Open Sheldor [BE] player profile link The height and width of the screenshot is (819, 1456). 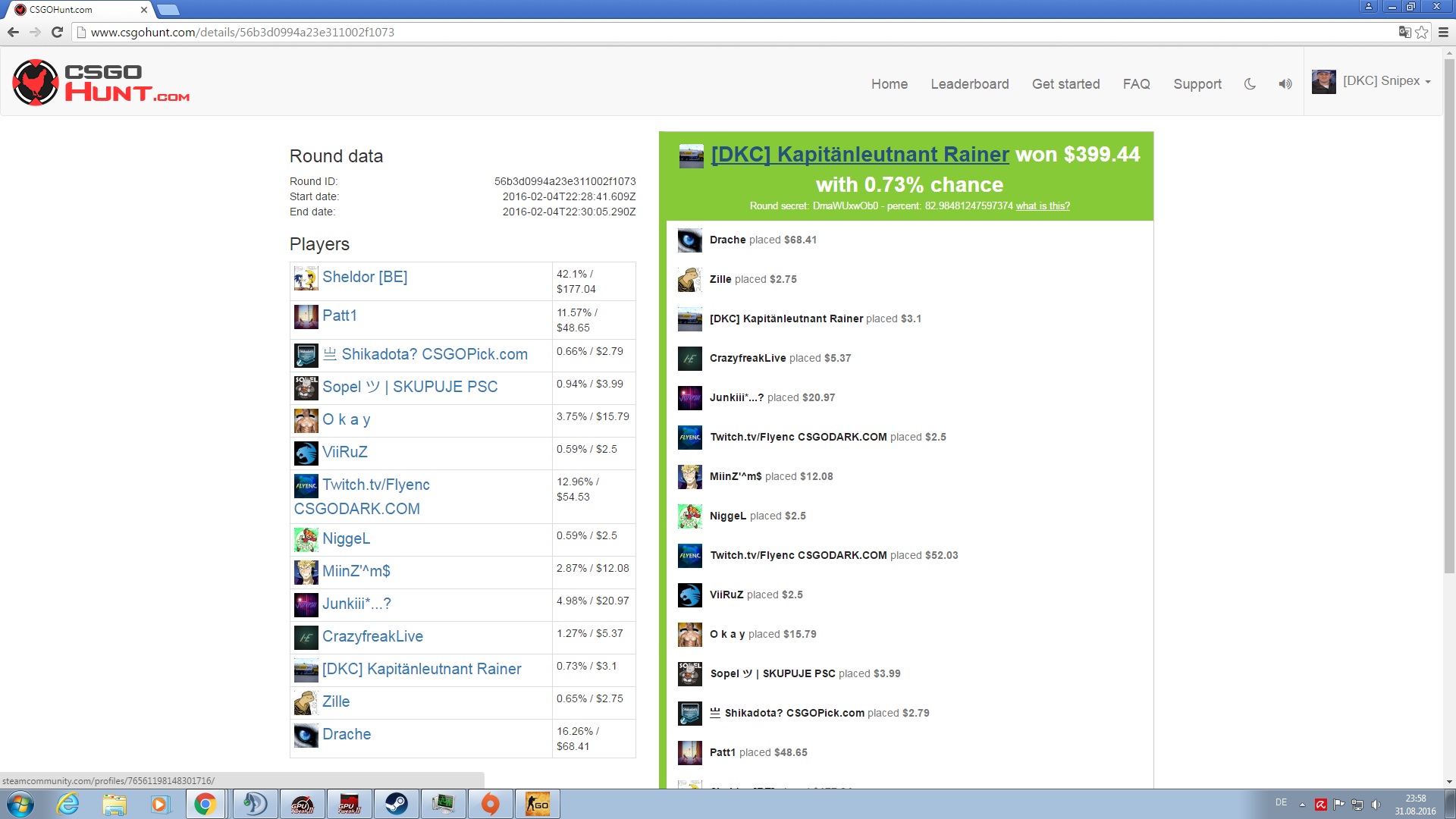[x=365, y=277]
